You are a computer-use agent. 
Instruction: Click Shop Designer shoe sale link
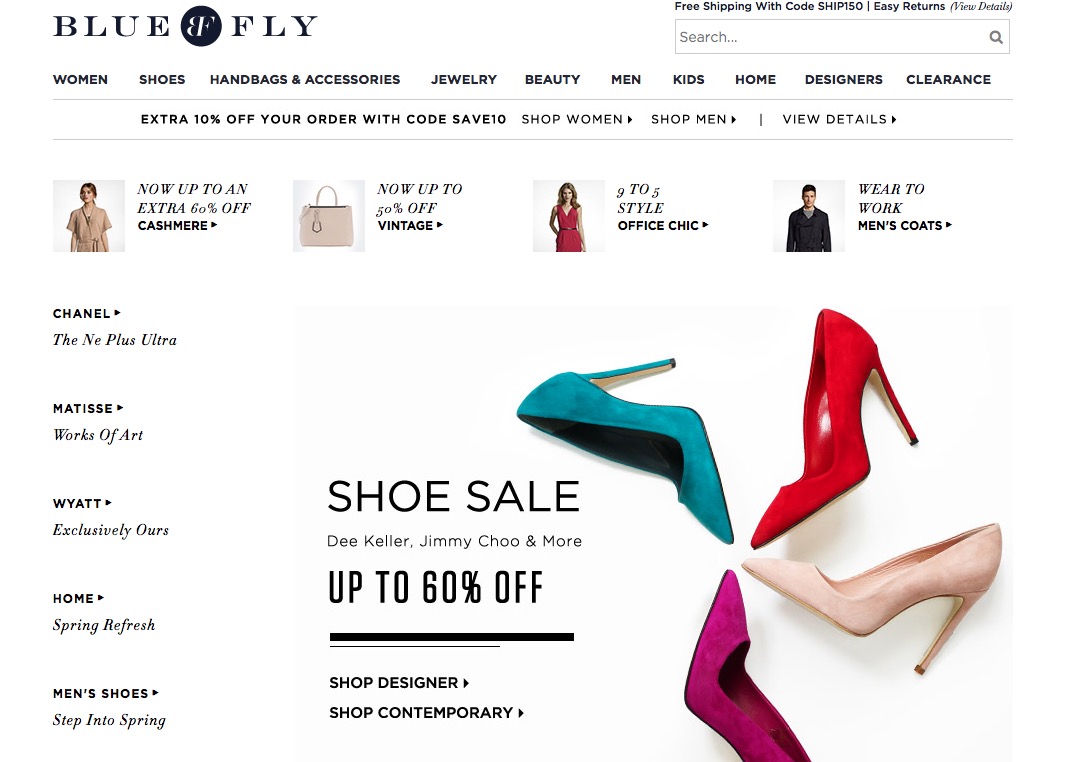pyautogui.click(x=399, y=683)
